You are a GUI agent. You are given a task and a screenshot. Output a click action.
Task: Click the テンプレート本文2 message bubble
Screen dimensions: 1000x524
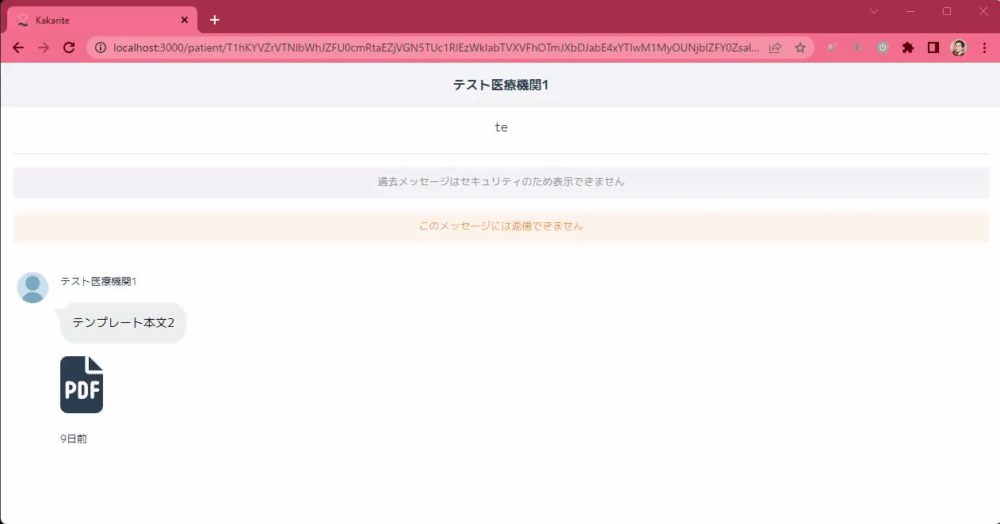[x=122, y=323]
